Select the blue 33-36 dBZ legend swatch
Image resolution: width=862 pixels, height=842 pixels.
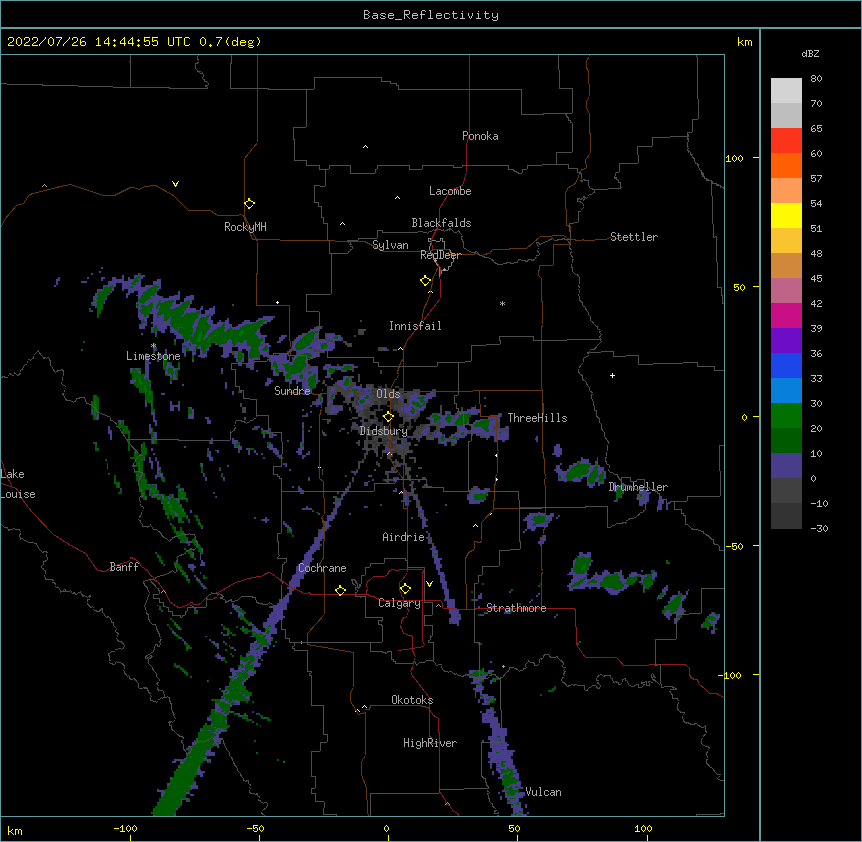(x=786, y=365)
